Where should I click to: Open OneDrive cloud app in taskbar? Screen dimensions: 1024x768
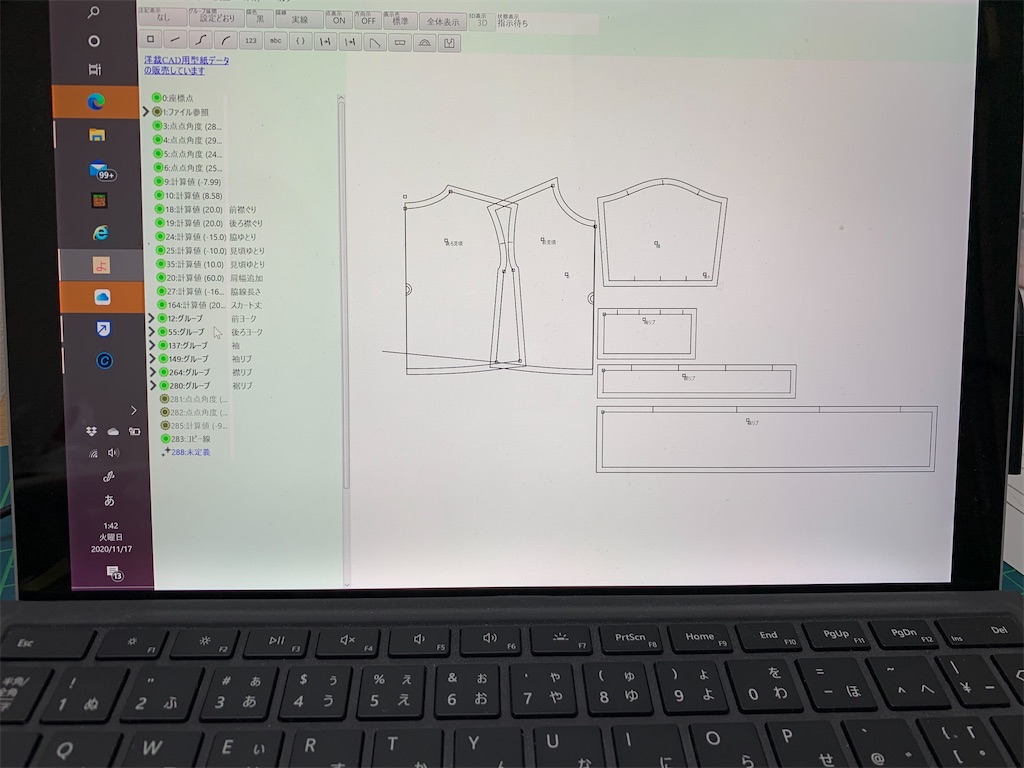(102, 297)
